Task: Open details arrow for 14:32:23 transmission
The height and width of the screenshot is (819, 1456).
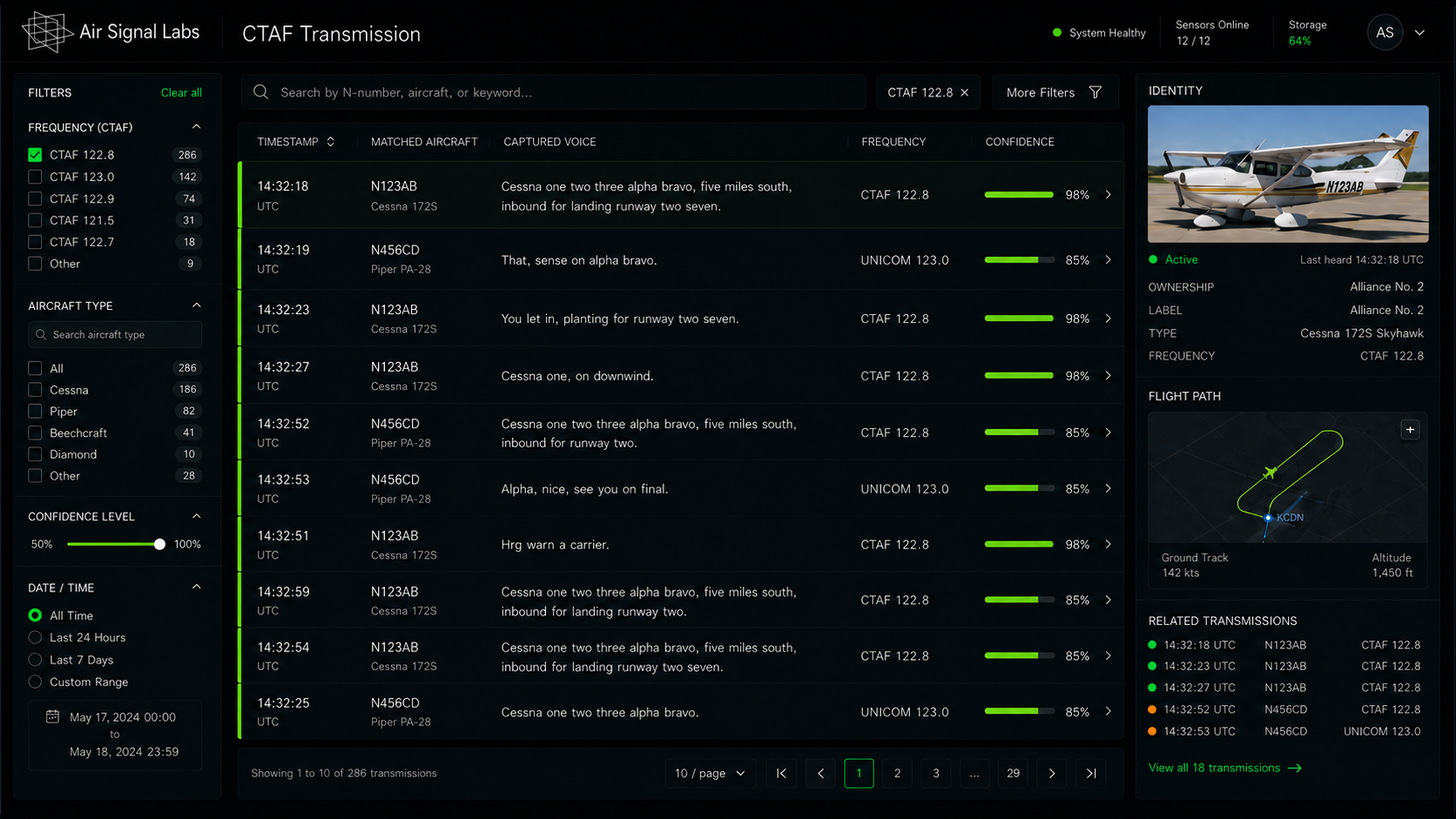Action: 1108,319
